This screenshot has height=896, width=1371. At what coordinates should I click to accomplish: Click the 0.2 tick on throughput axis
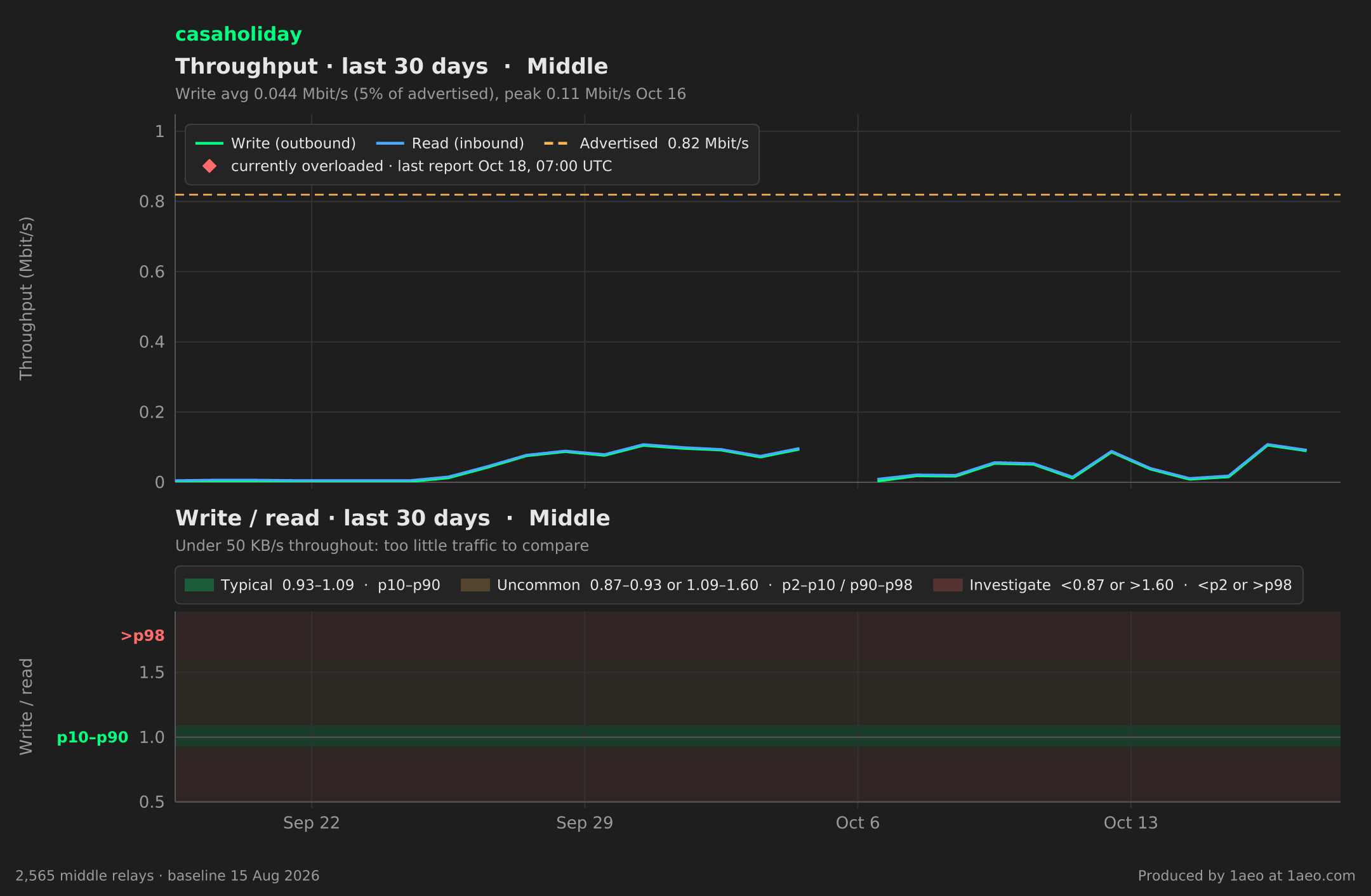(x=152, y=412)
